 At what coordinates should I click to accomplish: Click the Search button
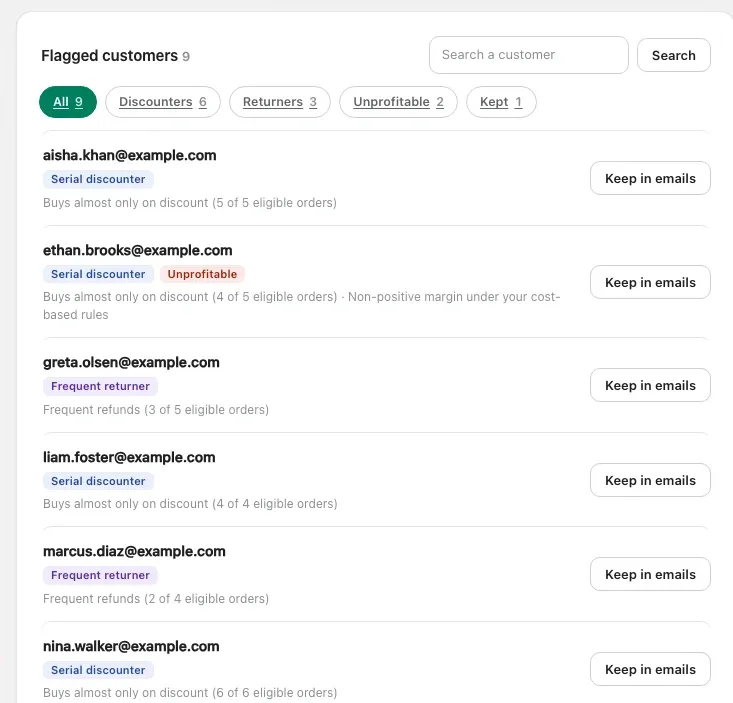tap(674, 55)
